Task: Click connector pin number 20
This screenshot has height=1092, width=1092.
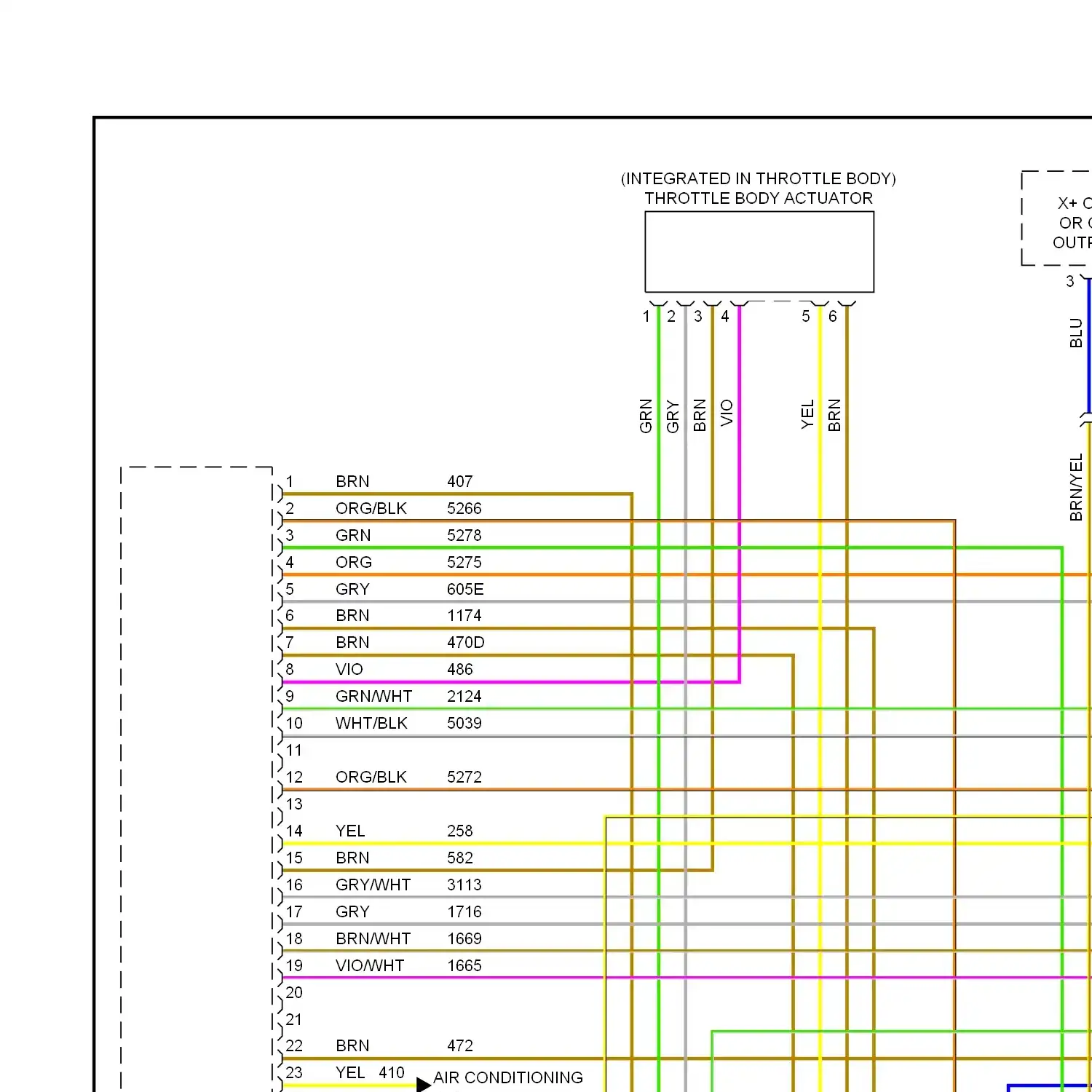Action: click(x=294, y=993)
